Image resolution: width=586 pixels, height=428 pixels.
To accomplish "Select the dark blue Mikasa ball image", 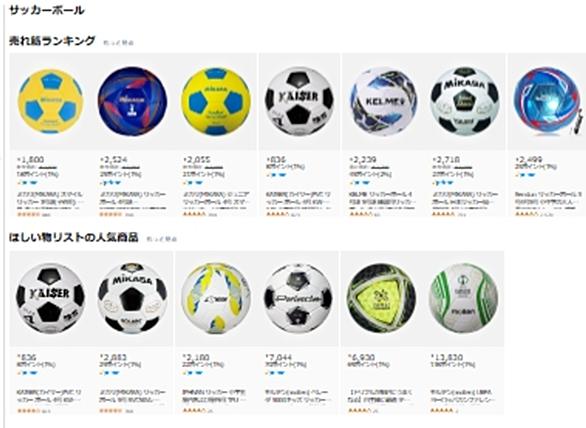I will pos(132,101).
